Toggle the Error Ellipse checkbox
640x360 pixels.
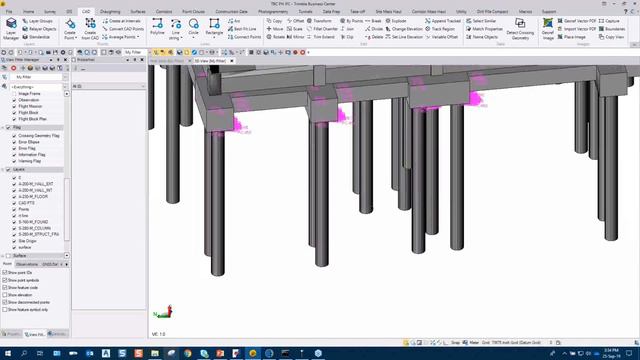(x=14, y=142)
